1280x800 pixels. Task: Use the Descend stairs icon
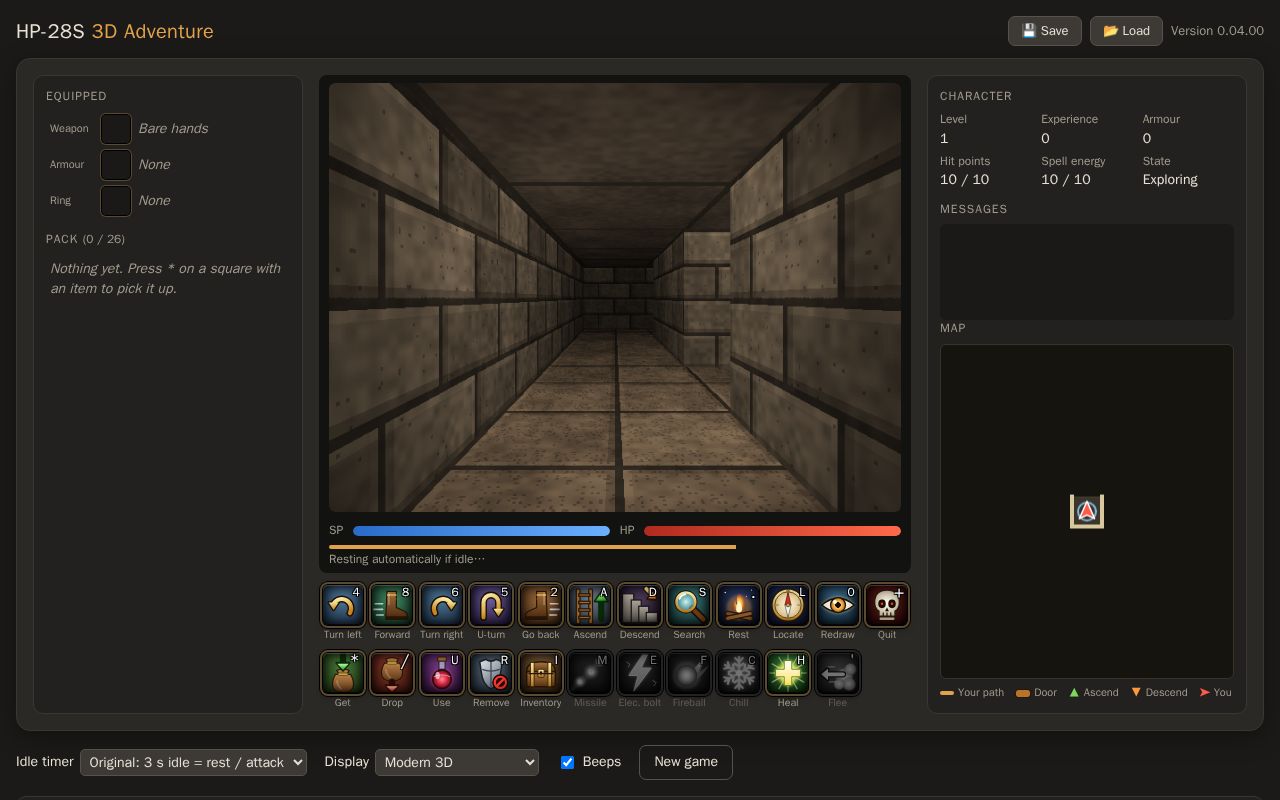pyautogui.click(x=639, y=605)
